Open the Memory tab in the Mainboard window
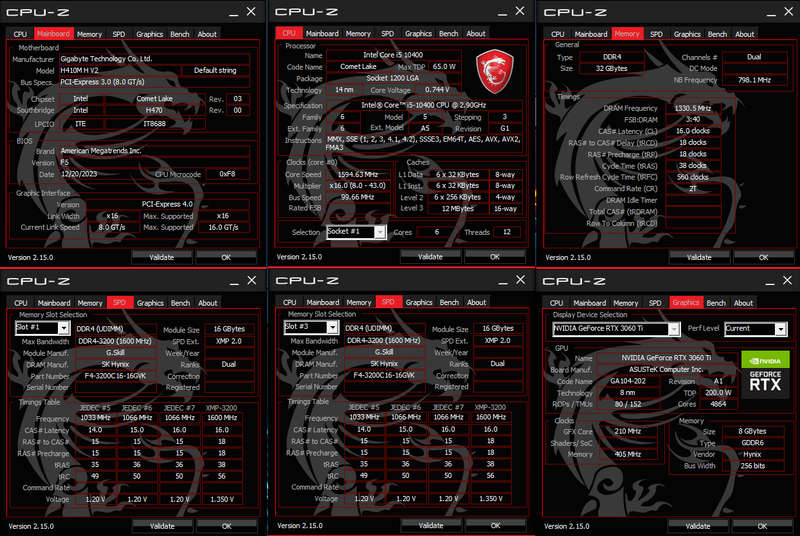The image size is (800, 536). click(89, 34)
